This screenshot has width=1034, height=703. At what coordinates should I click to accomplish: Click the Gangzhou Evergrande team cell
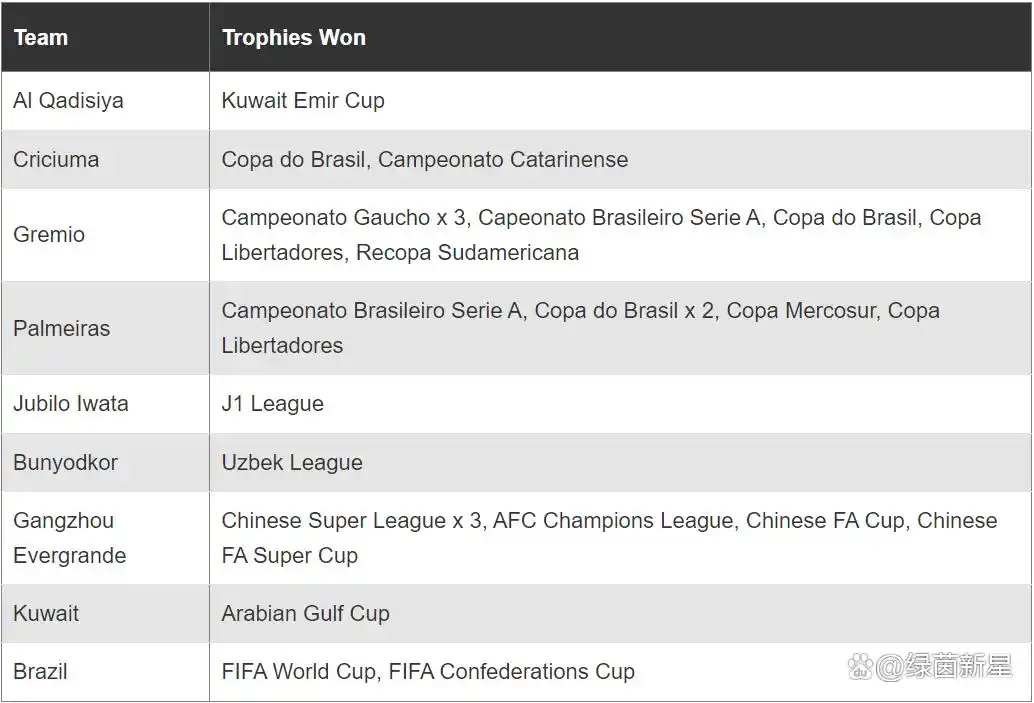click(x=106, y=538)
